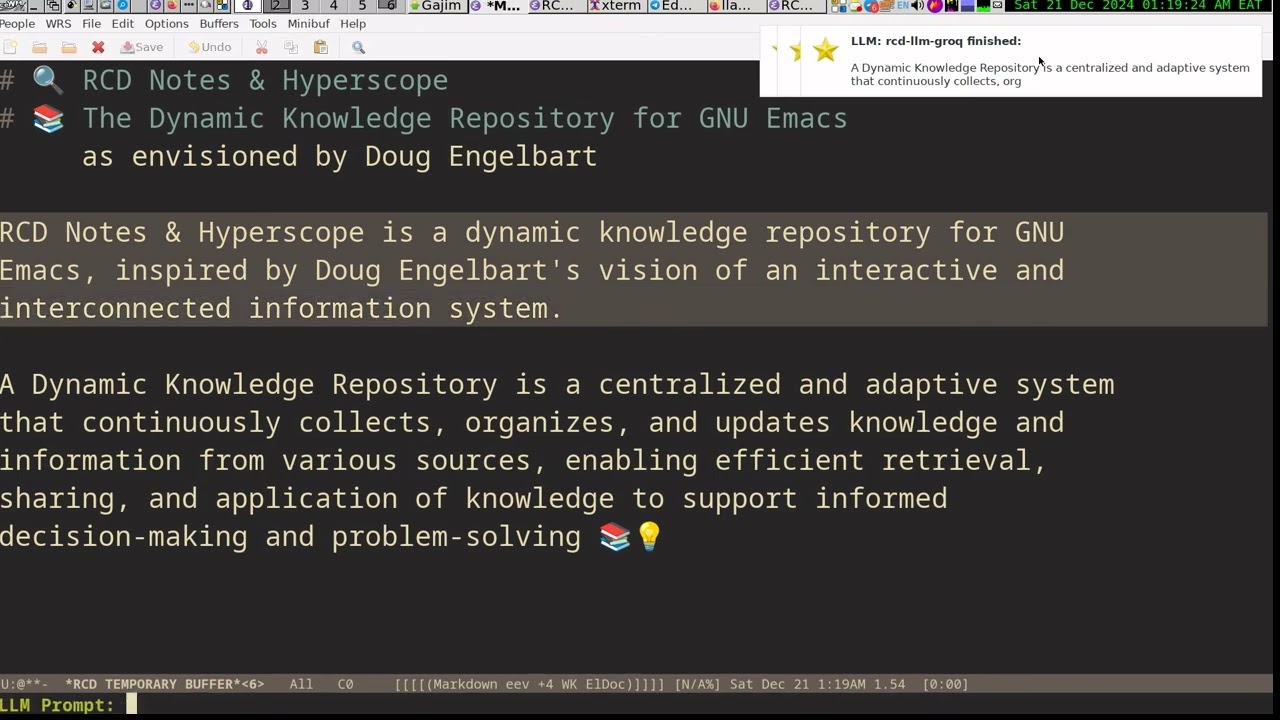Viewport: 1280px width, 720px height.
Task: Click the Open directory folder icon
Action: tap(68, 47)
